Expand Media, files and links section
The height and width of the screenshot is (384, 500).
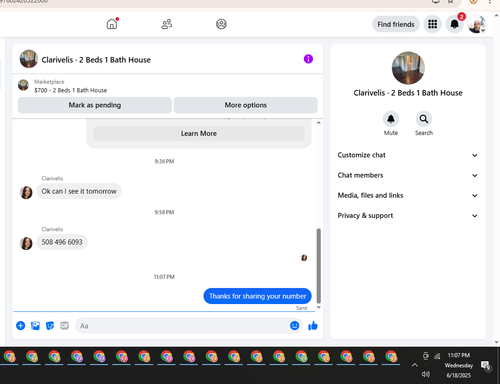point(408,196)
